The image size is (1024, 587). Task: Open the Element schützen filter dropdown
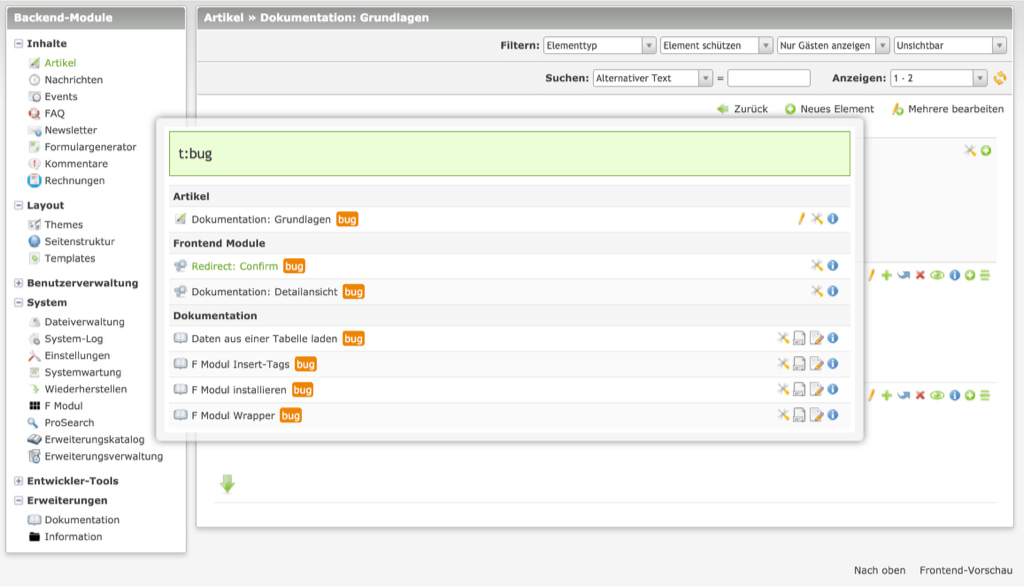click(716, 45)
